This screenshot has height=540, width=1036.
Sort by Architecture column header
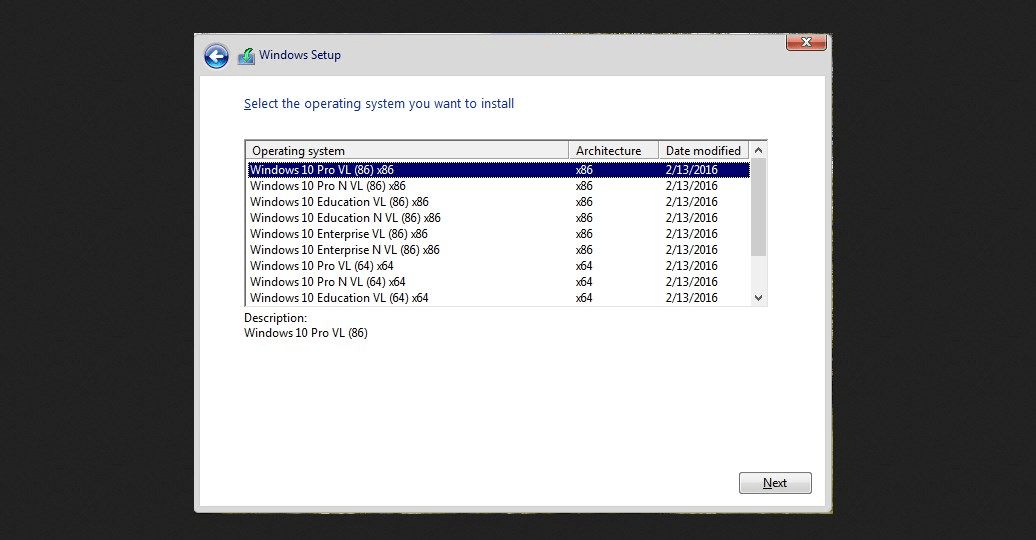tap(613, 151)
